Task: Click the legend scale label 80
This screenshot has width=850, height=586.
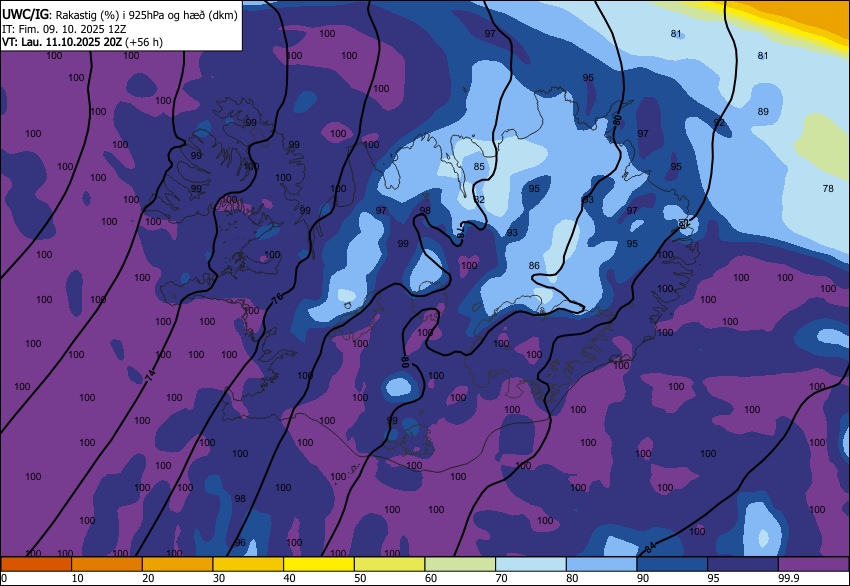Action: [x=572, y=578]
